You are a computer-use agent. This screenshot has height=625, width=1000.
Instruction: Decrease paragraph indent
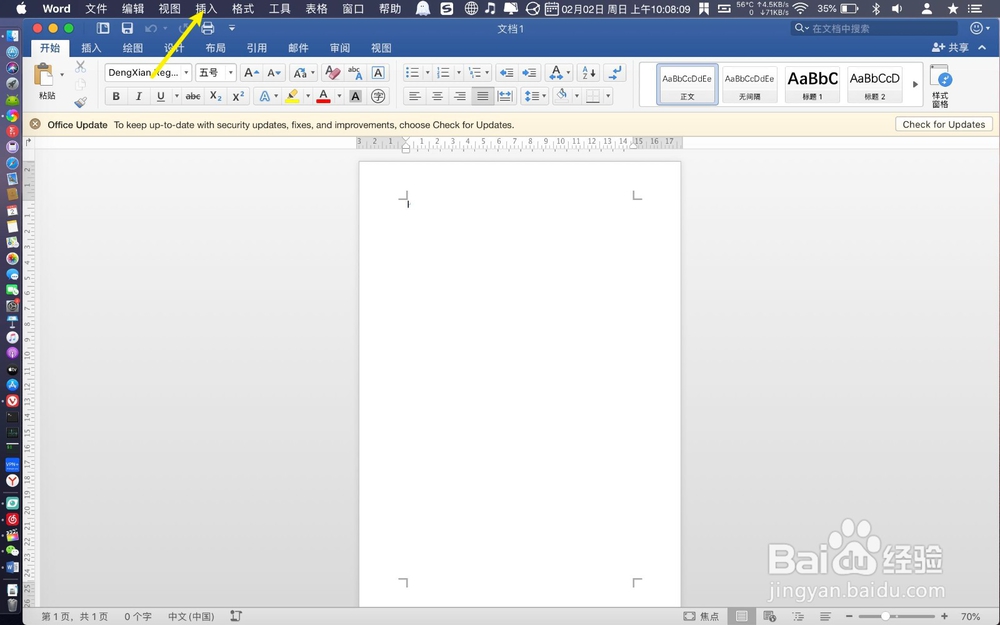(x=506, y=73)
